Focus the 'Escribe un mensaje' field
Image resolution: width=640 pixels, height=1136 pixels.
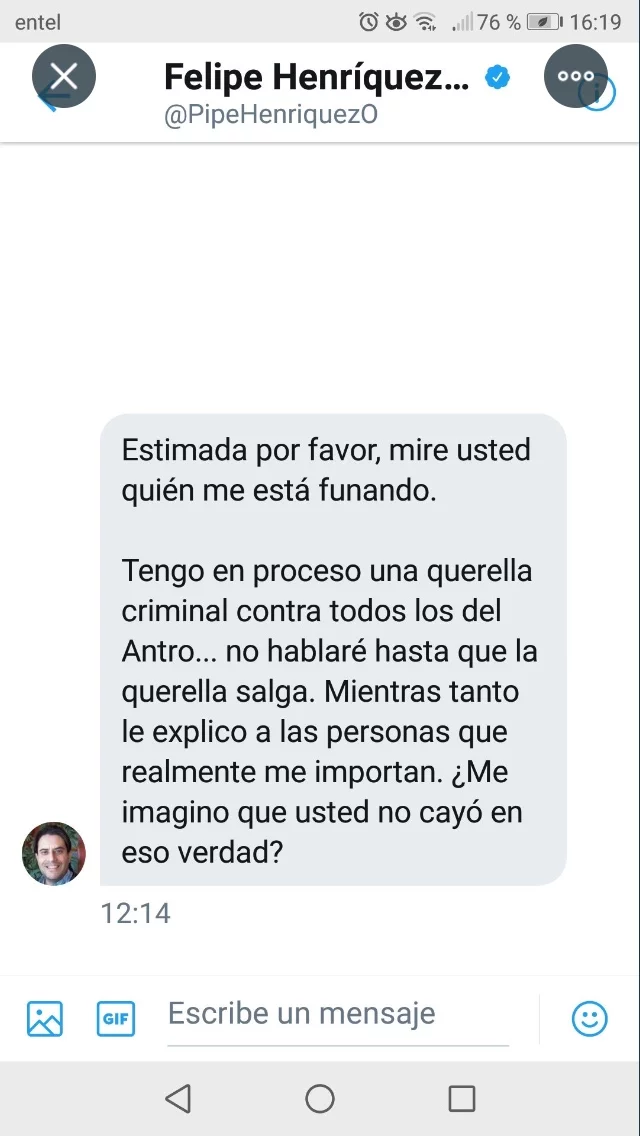(338, 1016)
